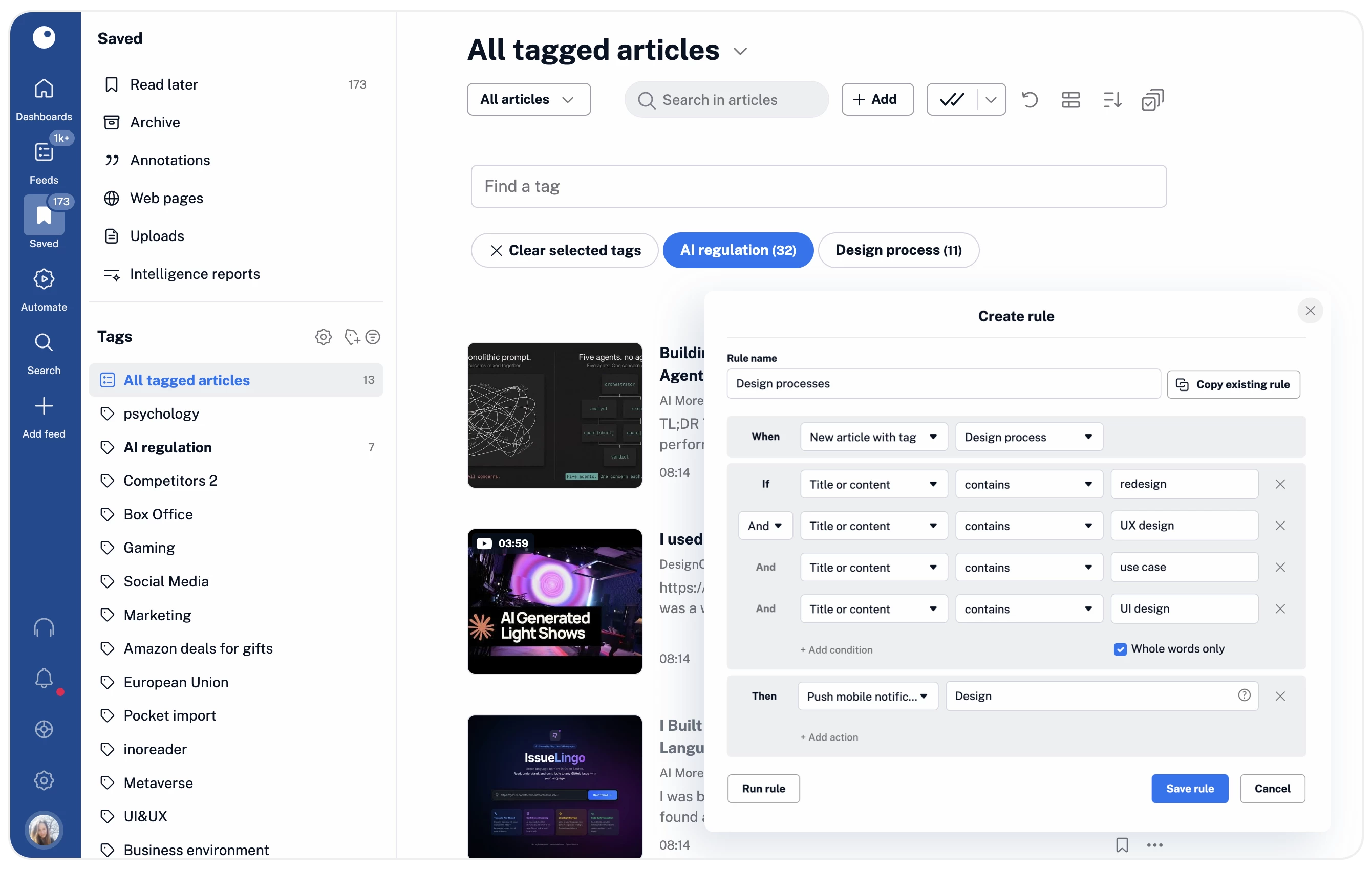Toggle the Design process tag filter
The width and height of the screenshot is (1372, 870).
898,250
